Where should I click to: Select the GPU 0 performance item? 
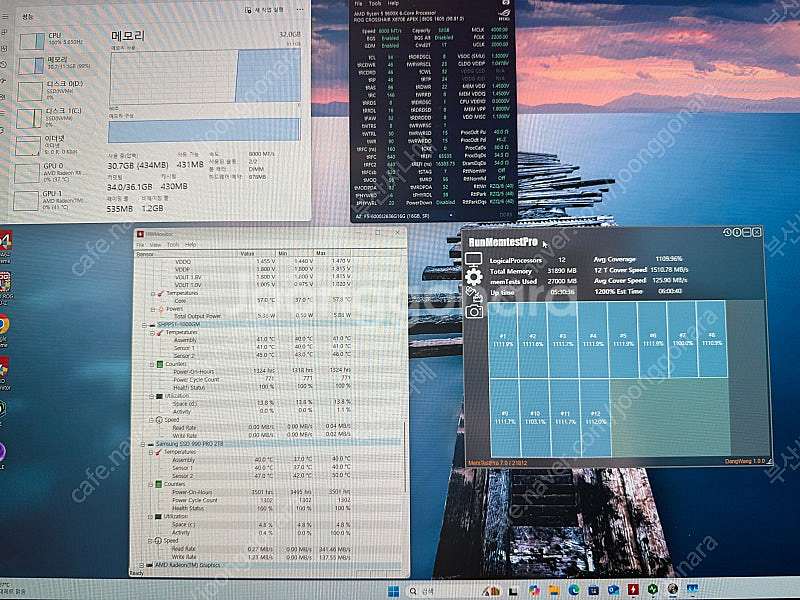(x=56, y=171)
